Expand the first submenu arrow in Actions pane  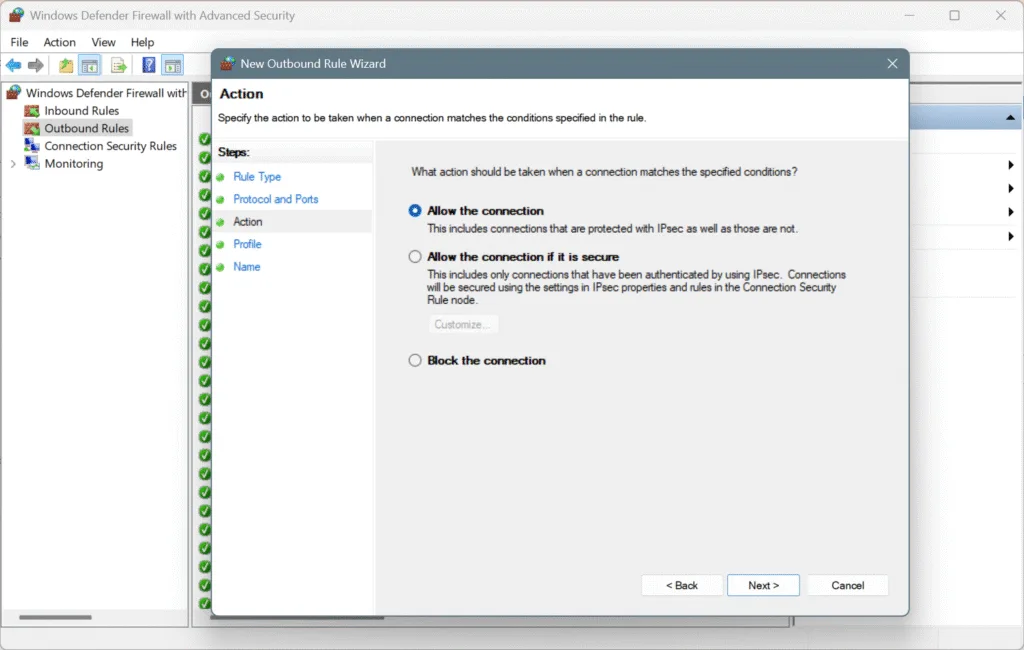click(x=1011, y=165)
